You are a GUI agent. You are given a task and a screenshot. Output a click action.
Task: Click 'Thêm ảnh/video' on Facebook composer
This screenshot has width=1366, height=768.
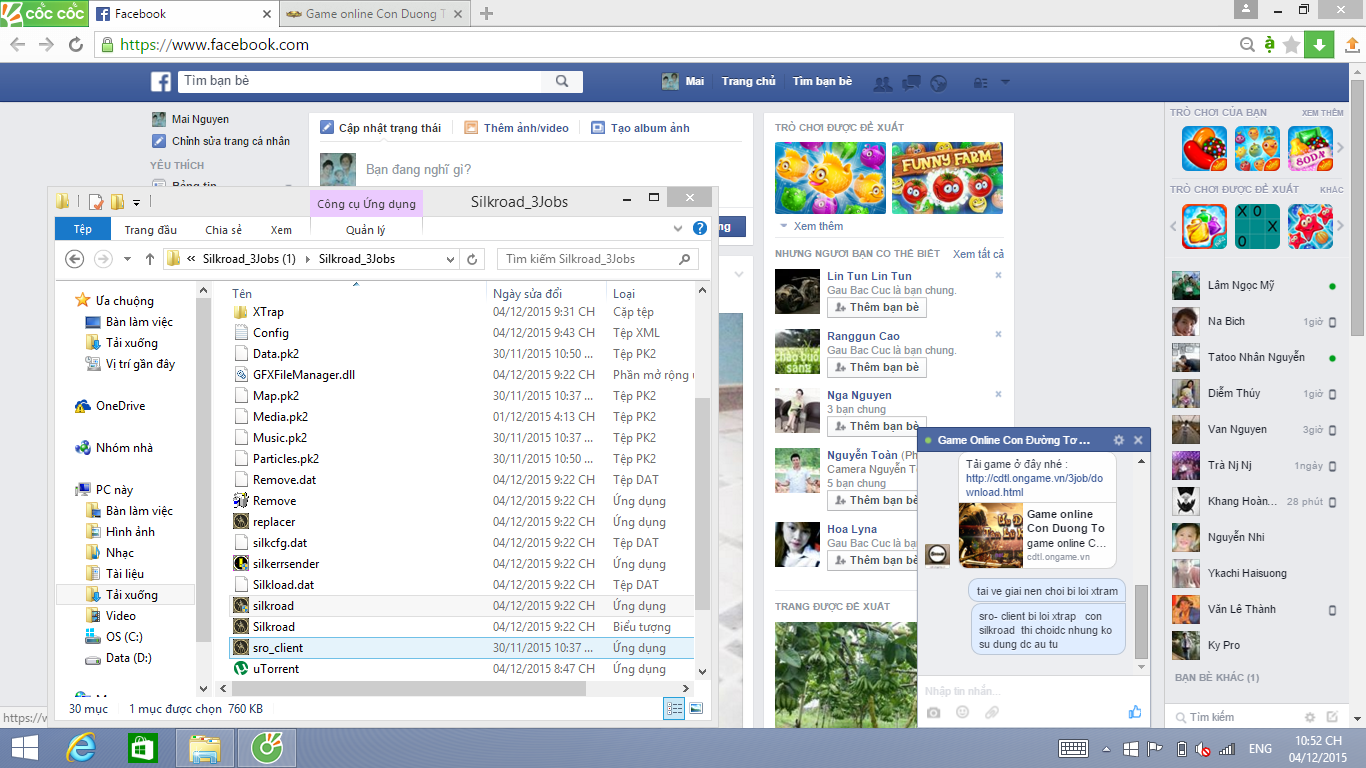(x=516, y=128)
